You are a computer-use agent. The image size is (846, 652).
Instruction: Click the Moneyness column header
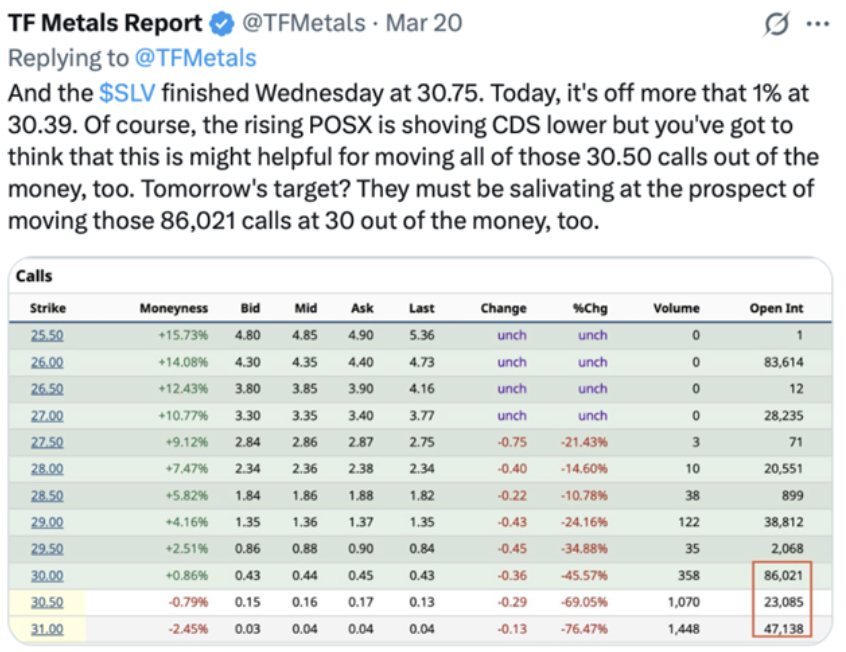[x=173, y=308]
